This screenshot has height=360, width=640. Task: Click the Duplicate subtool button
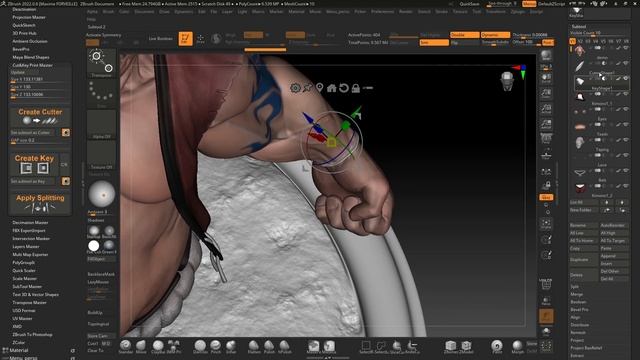(583, 260)
